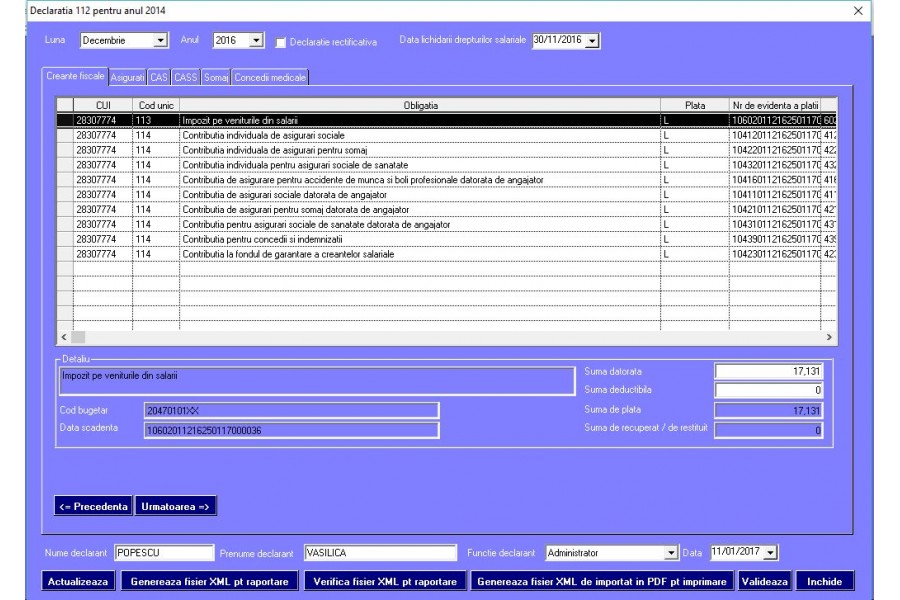The width and height of the screenshot is (900, 600).
Task: Open the Data lichidarii drepturilor salariale date picker
Action: 592,41
